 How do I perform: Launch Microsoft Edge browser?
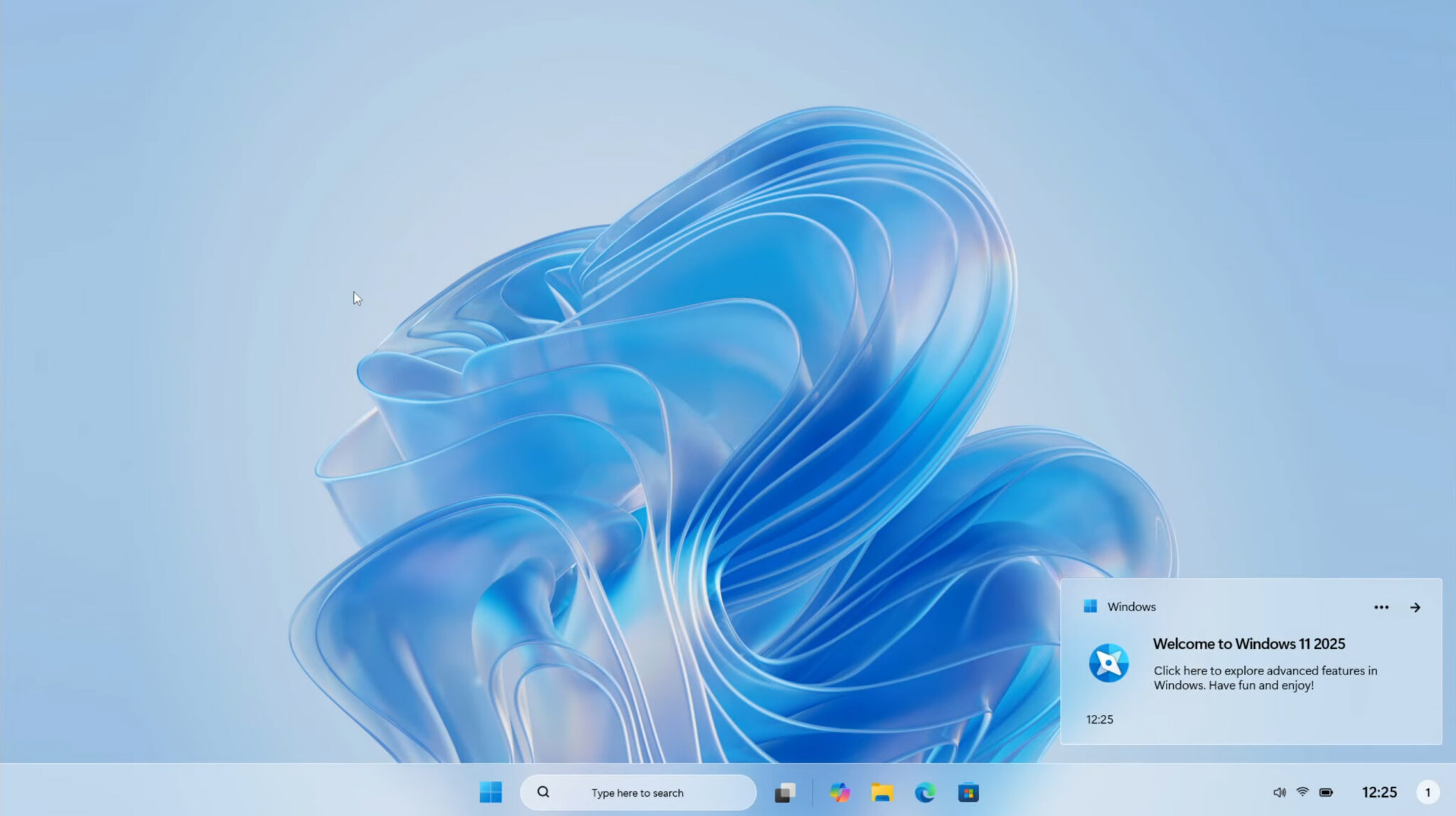pyautogui.click(x=925, y=792)
